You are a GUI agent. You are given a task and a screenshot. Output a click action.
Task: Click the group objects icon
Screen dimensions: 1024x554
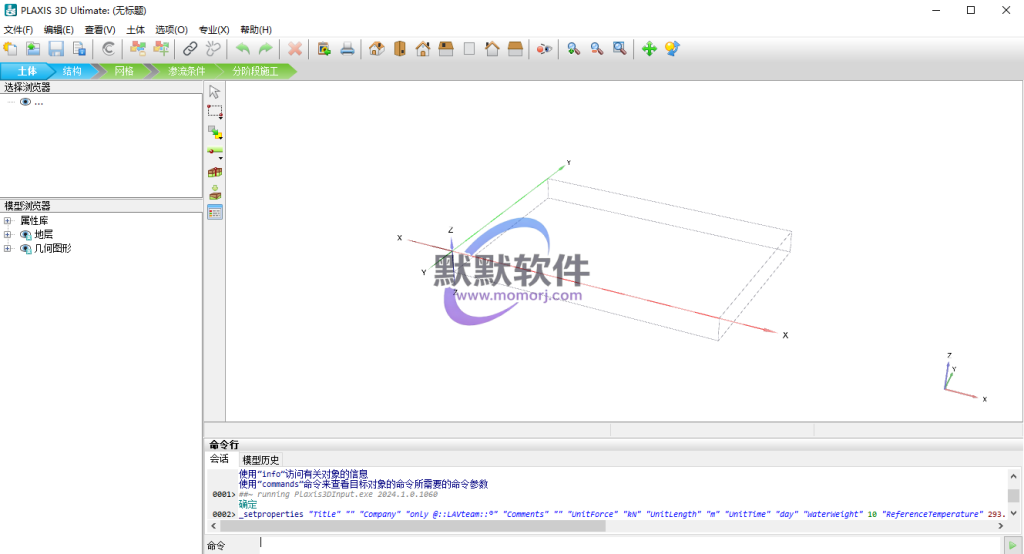tap(138, 48)
